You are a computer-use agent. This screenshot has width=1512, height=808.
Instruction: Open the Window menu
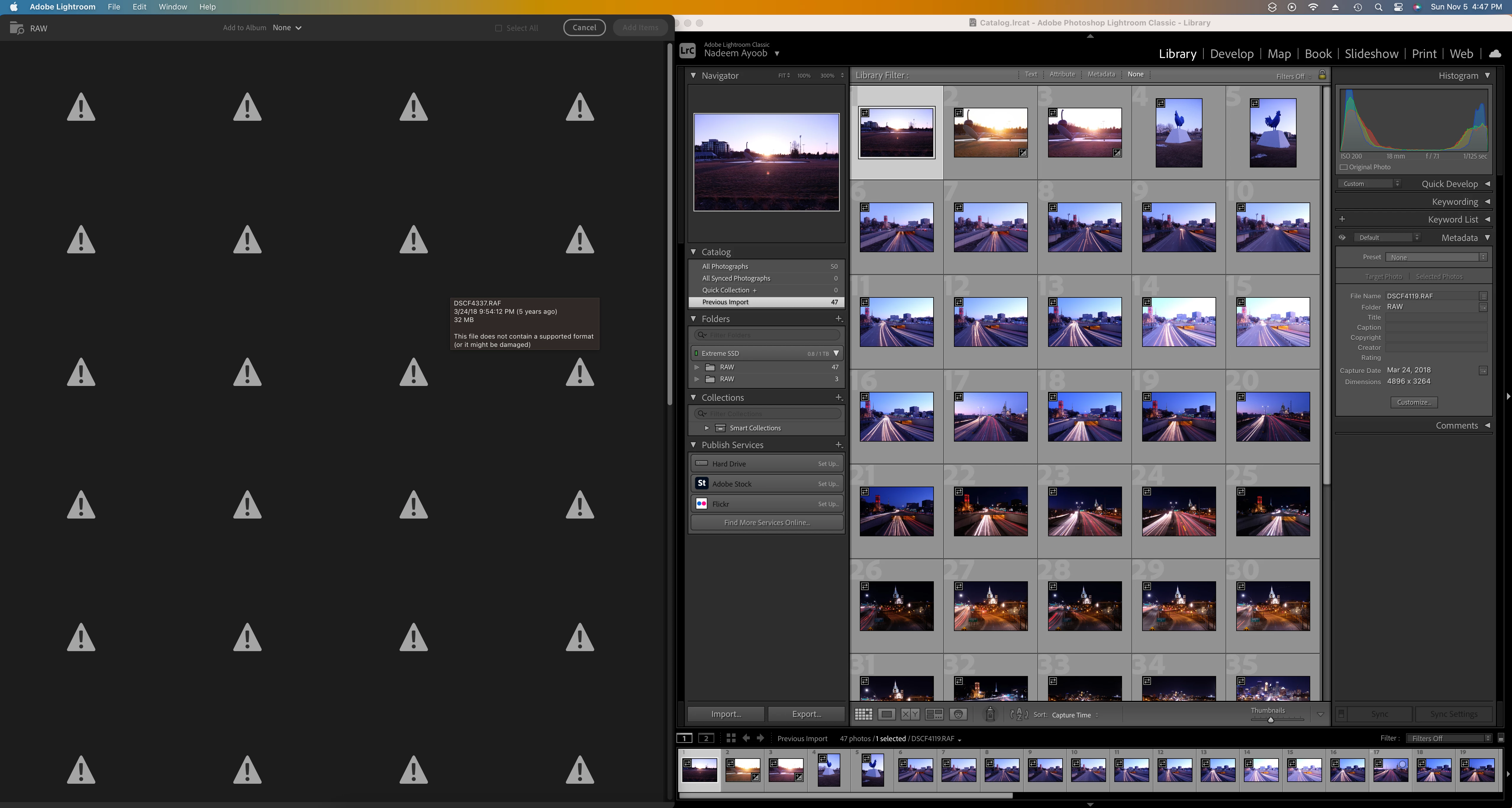pos(173,7)
